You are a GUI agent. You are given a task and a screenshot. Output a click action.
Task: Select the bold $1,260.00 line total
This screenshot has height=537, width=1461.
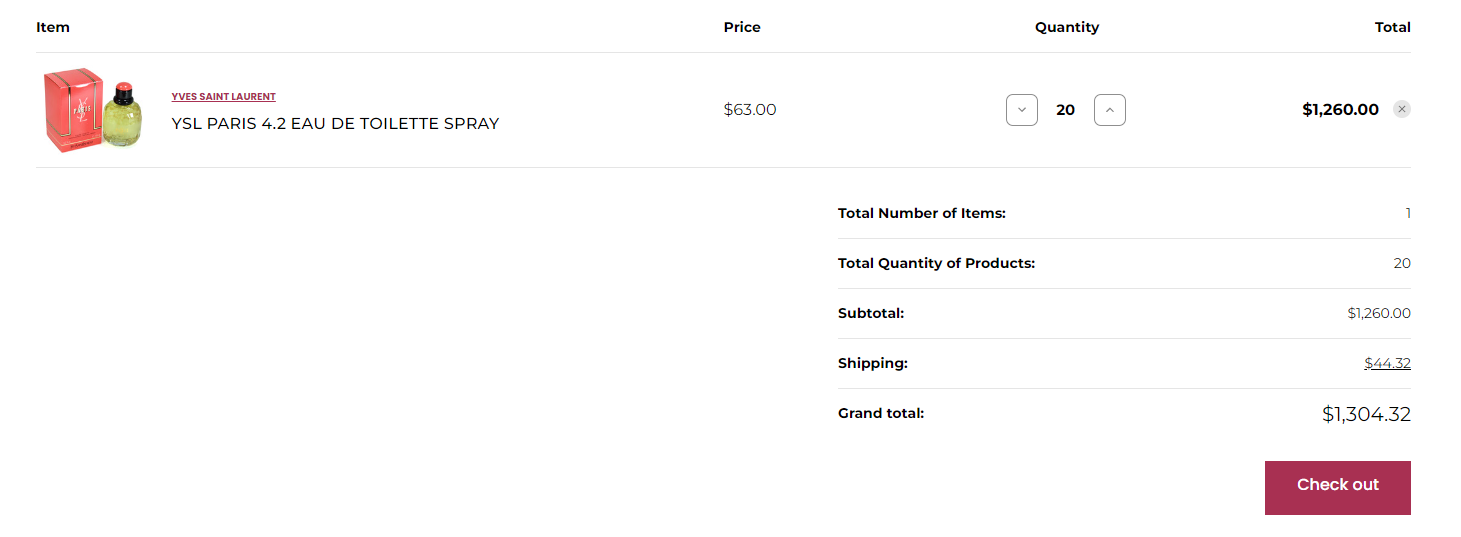(x=1340, y=110)
